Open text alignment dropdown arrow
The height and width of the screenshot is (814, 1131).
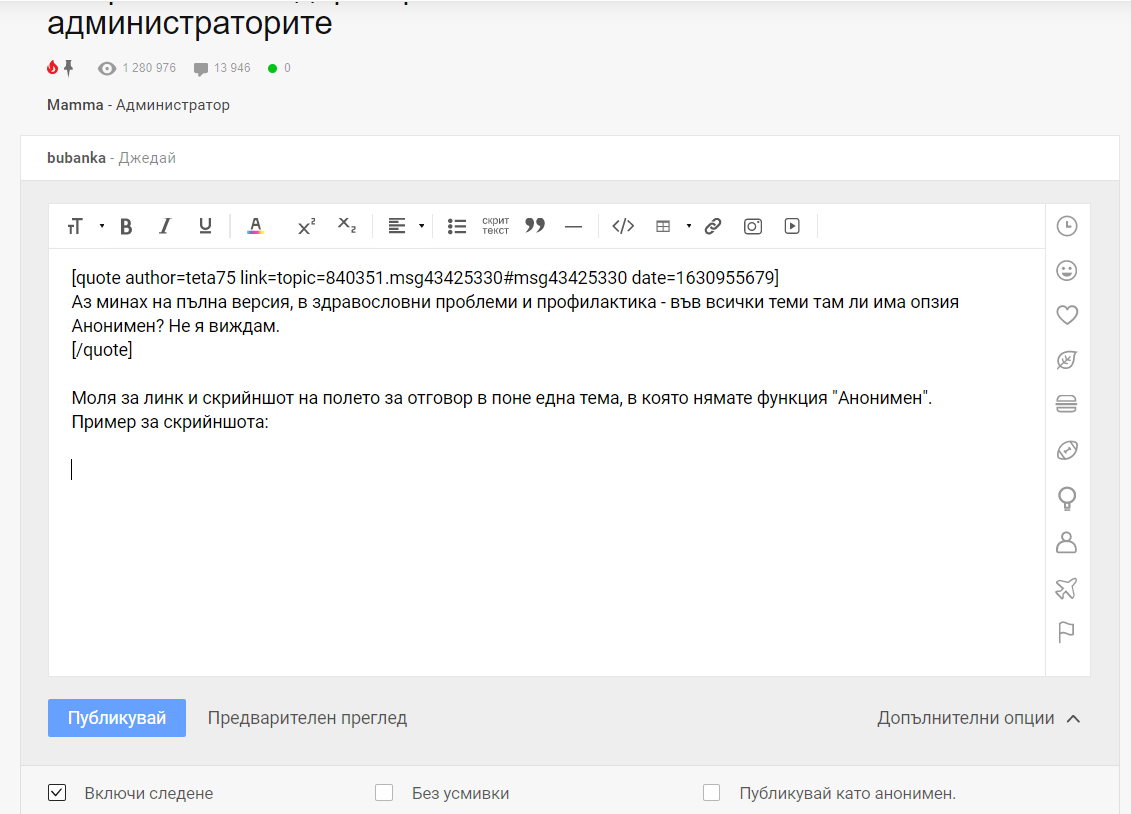click(422, 226)
